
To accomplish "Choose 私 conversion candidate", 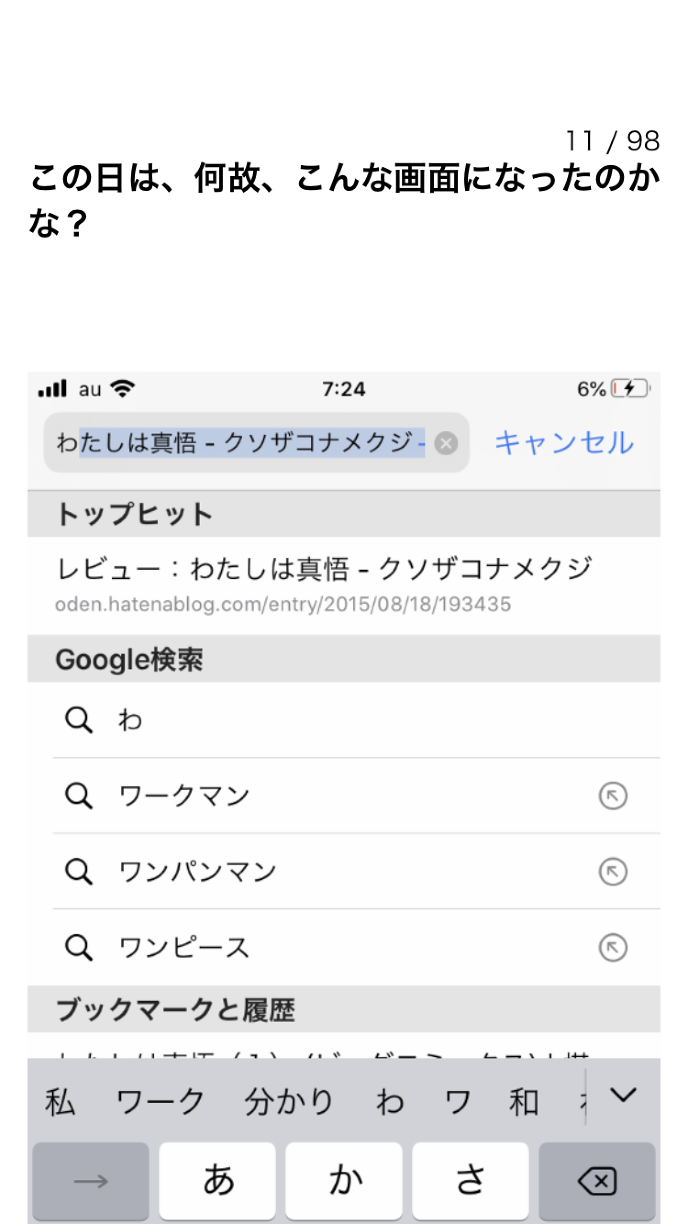I will pos(60,1102).
